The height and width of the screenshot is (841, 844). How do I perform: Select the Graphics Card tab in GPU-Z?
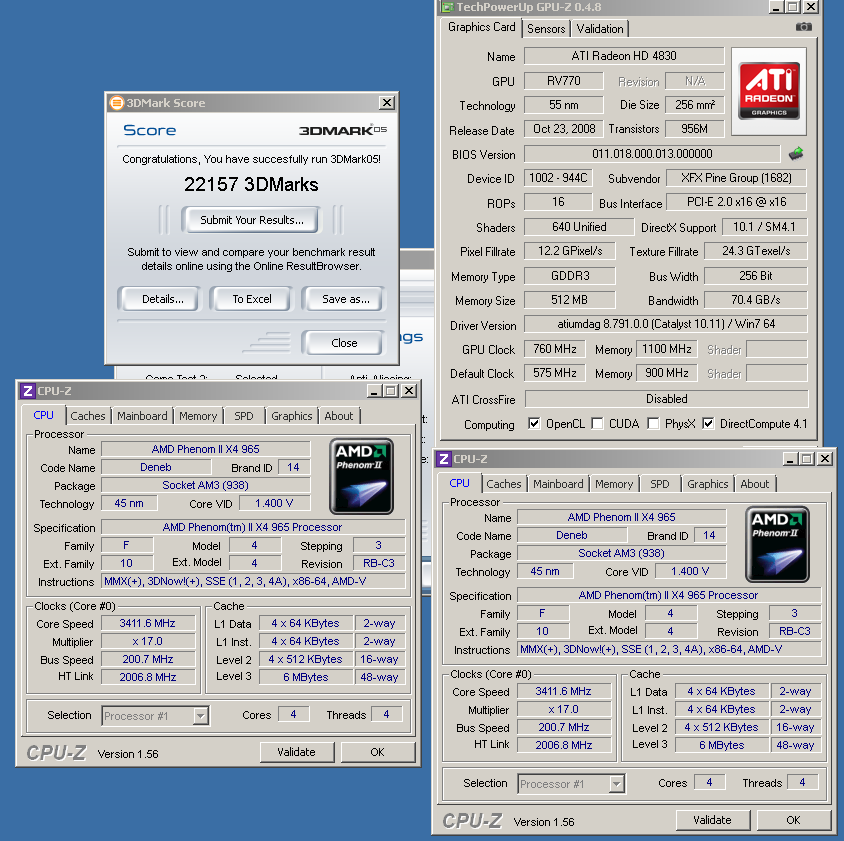click(481, 27)
